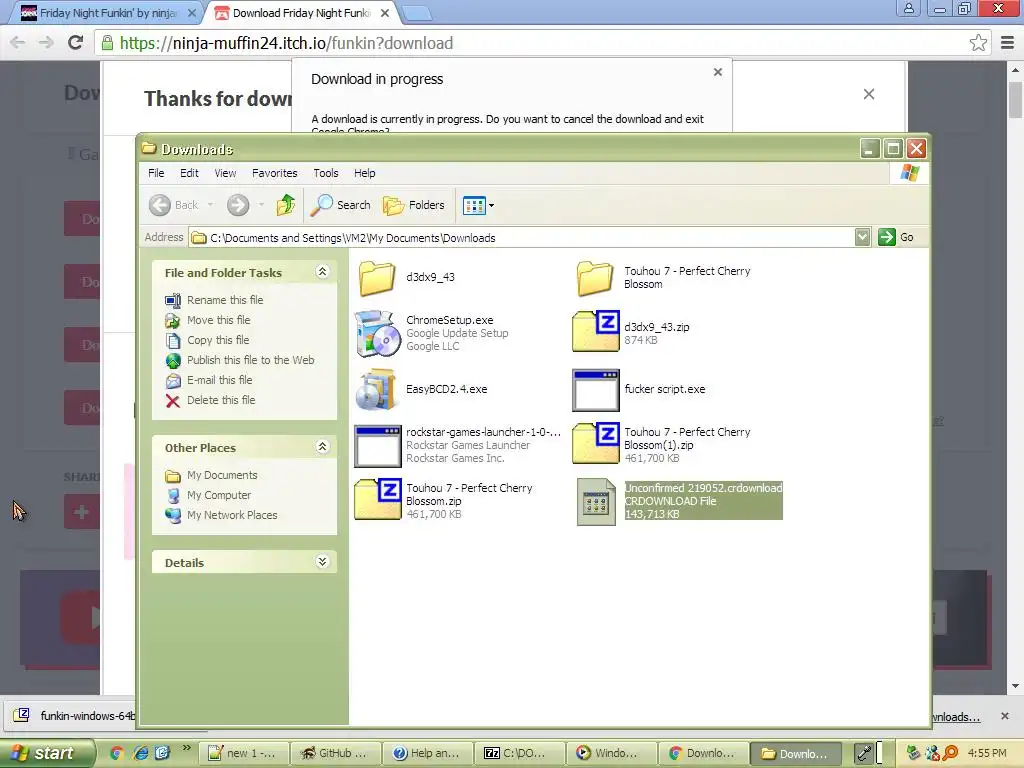This screenshot has width=1024, height=768.
Task: Open the View menu in Downloads window
Action: [225, 173]
